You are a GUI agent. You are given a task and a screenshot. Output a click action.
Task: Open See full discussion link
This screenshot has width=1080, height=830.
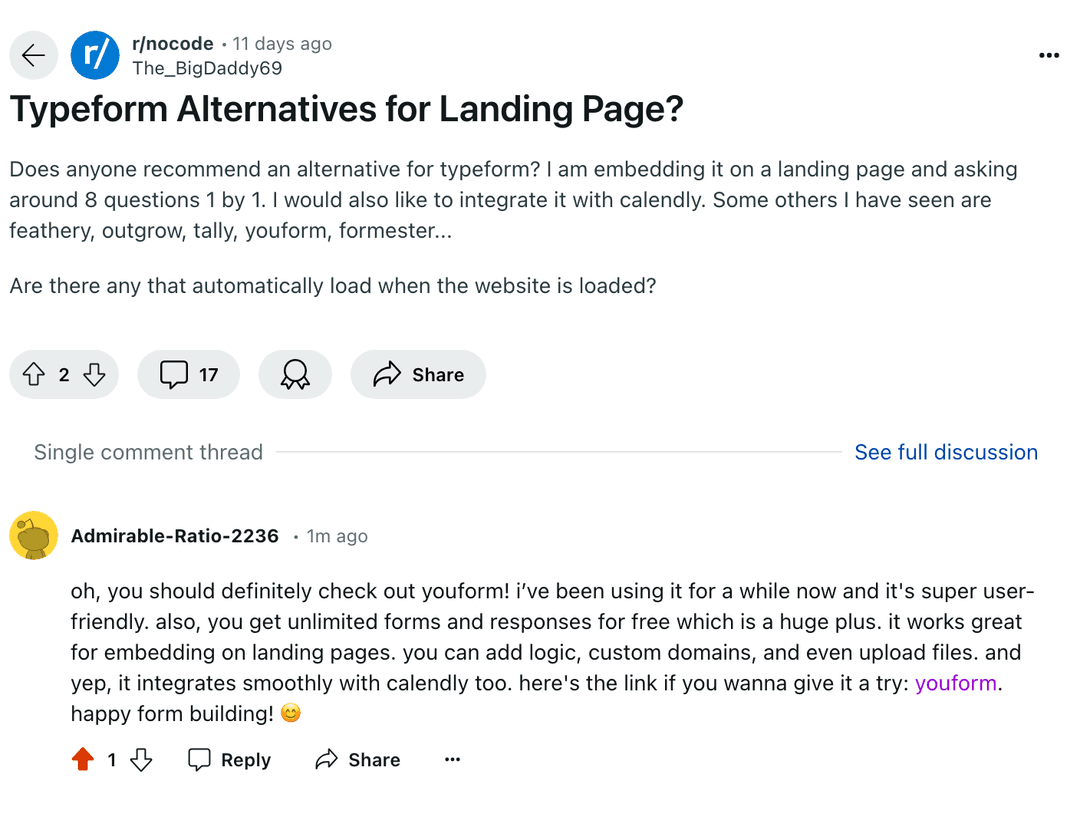pos(946,452)
